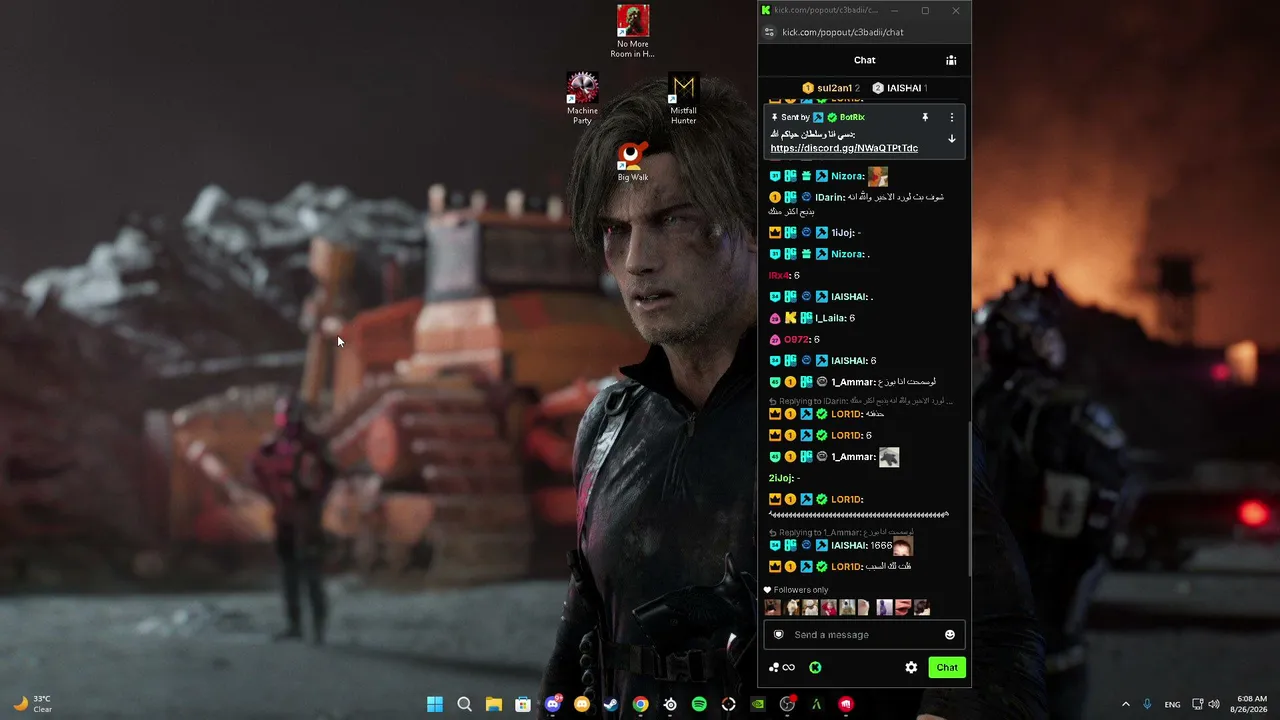The width and height of the screenshot is (1280, 720).
Task: Open purple Discord with notification badge
Action: coord(553,704)
